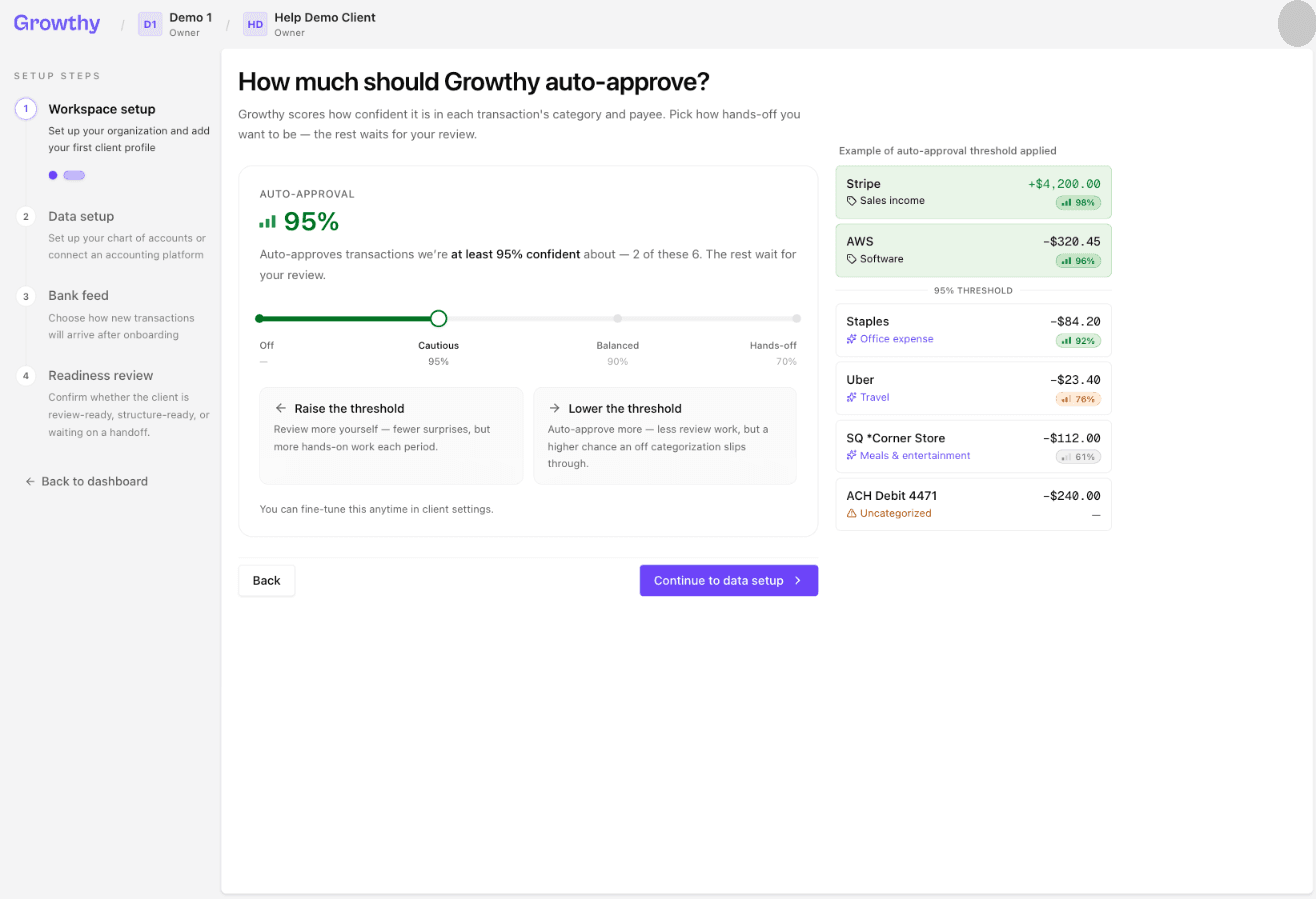Screen dimensions: 1316x899
Task: Click the warning icon next to Uncategorized
Action: click(x=852, y=513)
